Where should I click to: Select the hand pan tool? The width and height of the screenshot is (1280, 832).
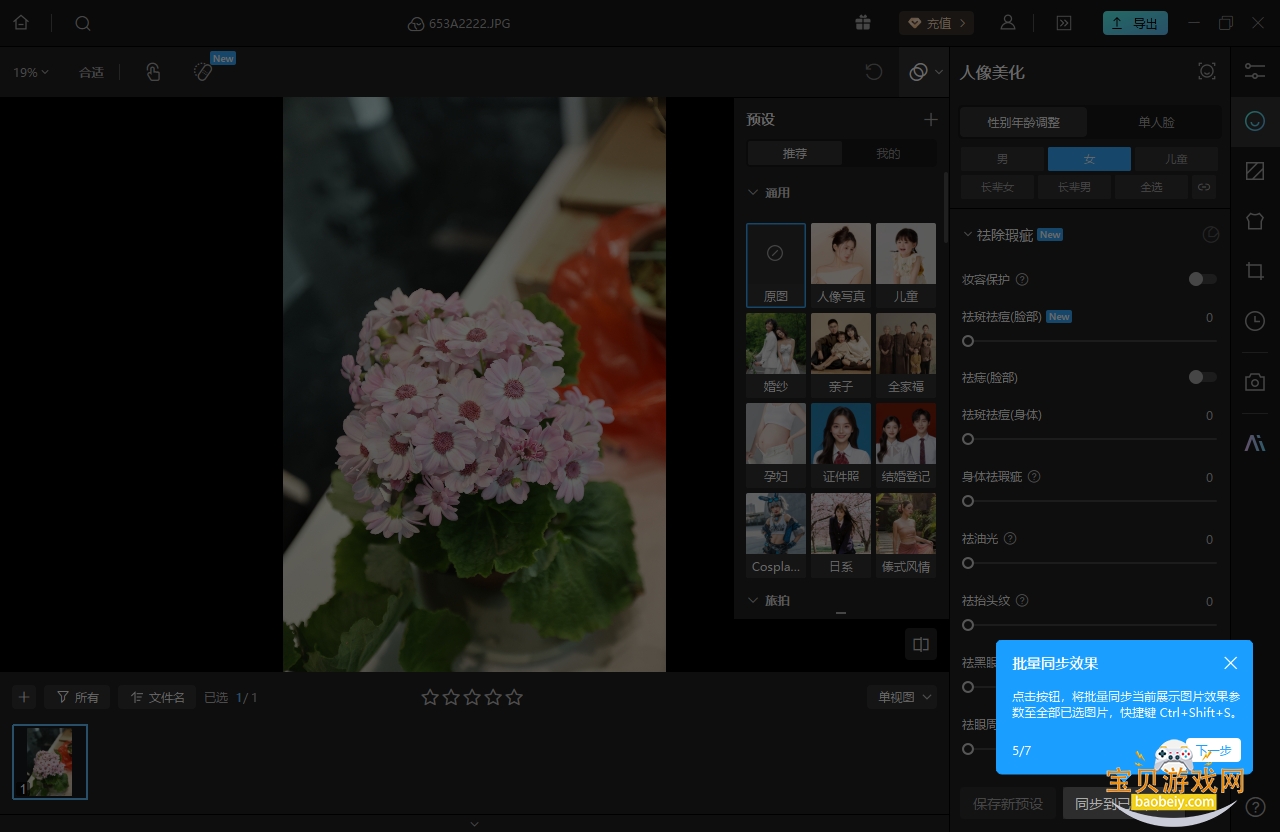point(153,72)
